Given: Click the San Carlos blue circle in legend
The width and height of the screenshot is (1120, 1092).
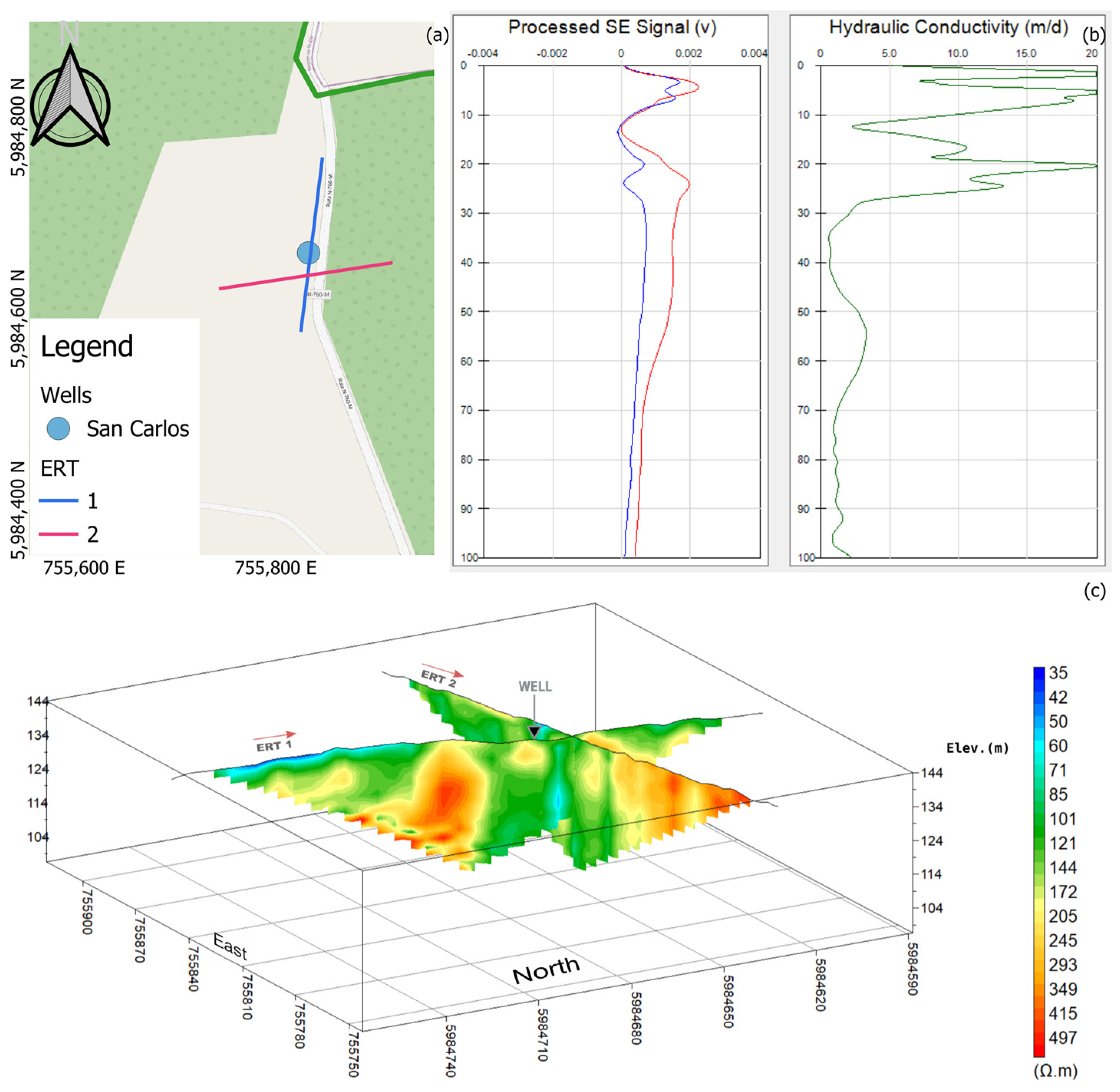Looking at the screenshot, I should tap(58, 429).
